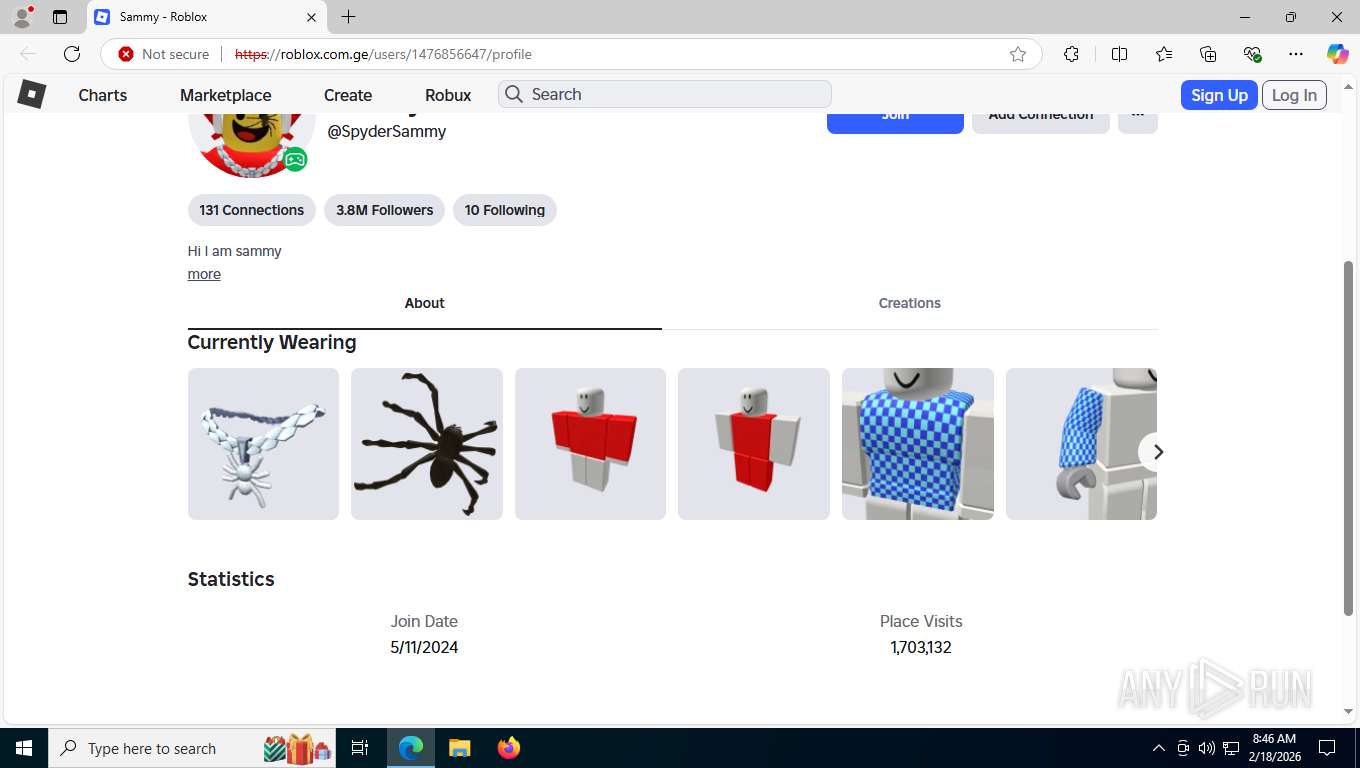Switch to the Creations tab
The height and width of the screenshot is (768, 1360).
909,304
